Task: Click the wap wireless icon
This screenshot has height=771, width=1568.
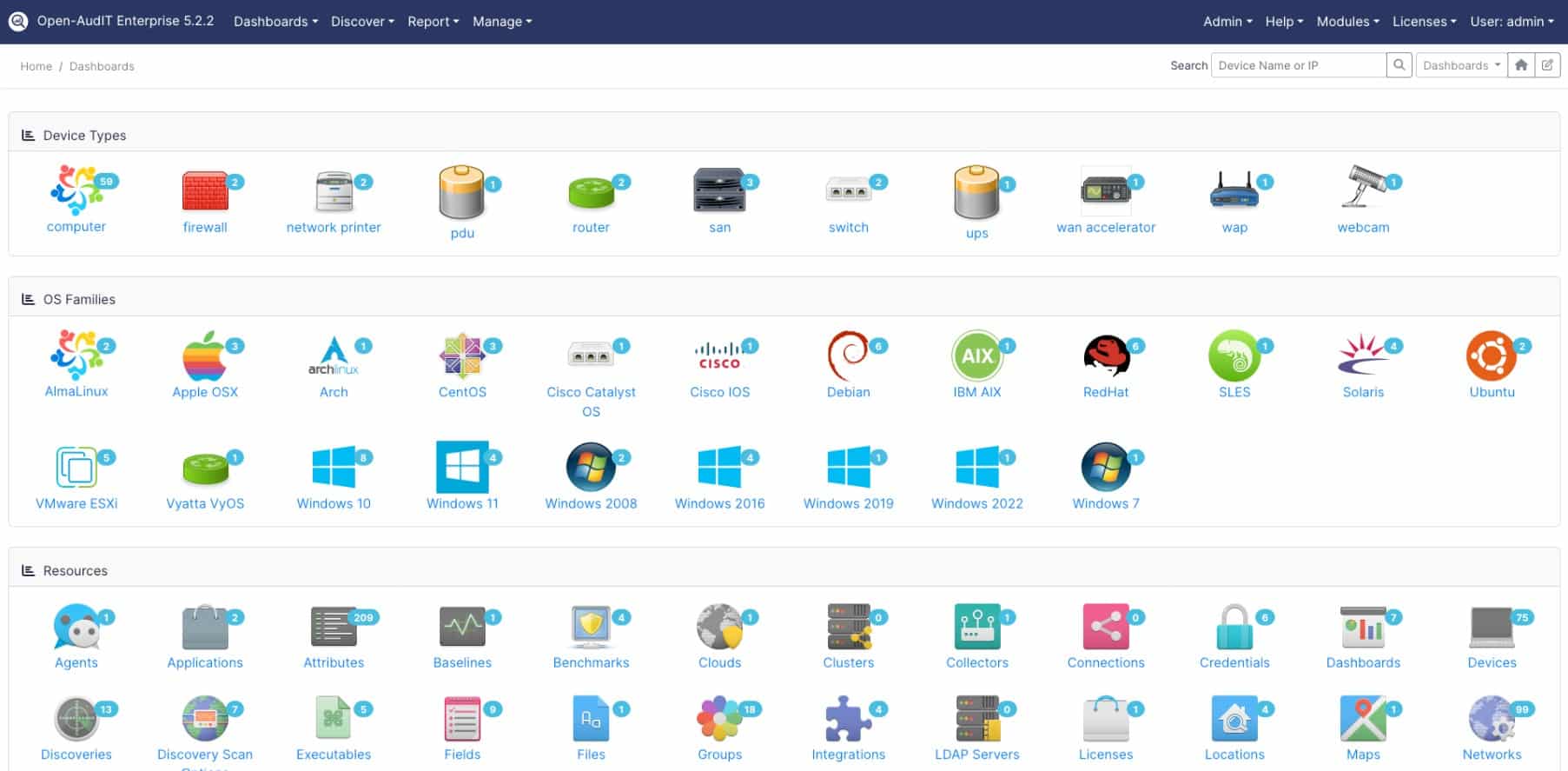Action: (x=1234, y=190)
